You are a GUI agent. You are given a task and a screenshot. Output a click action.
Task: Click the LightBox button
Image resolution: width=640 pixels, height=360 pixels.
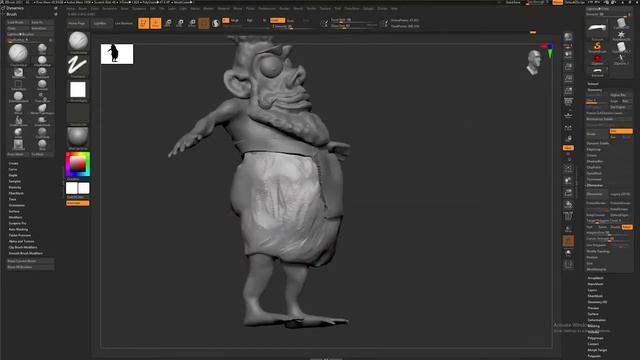(100, 23)
